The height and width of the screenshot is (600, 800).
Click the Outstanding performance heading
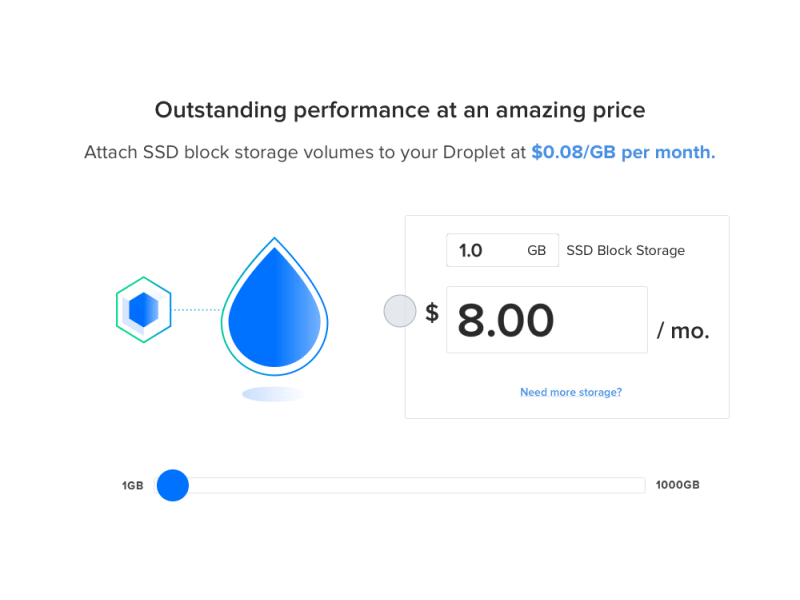click(x=400, y=110)
